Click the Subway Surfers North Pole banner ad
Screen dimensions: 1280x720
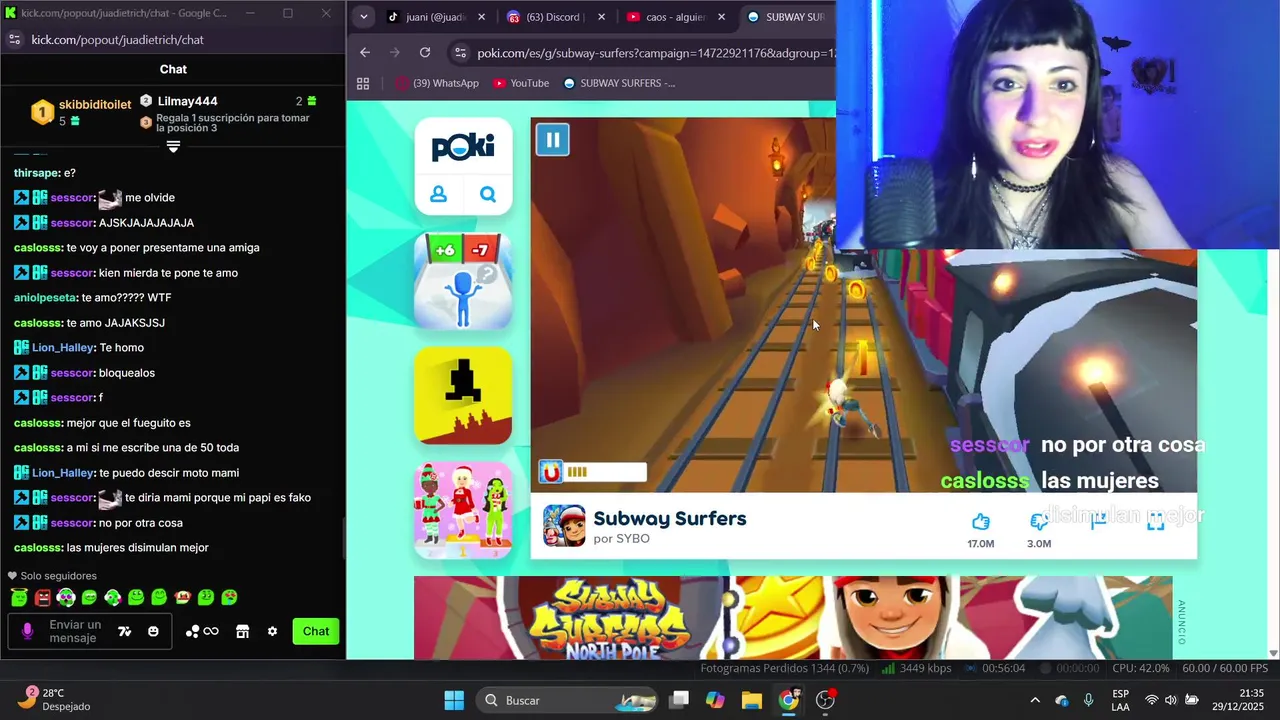pos(793,617)
